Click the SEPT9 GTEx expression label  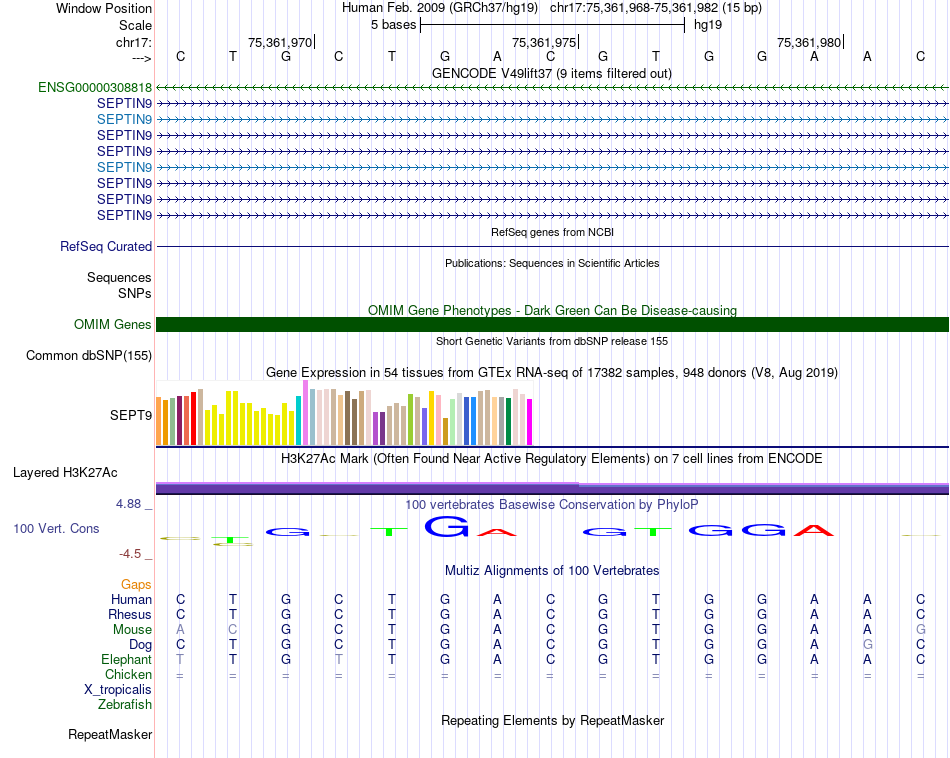pyautogui.click(x=131, y=416)
